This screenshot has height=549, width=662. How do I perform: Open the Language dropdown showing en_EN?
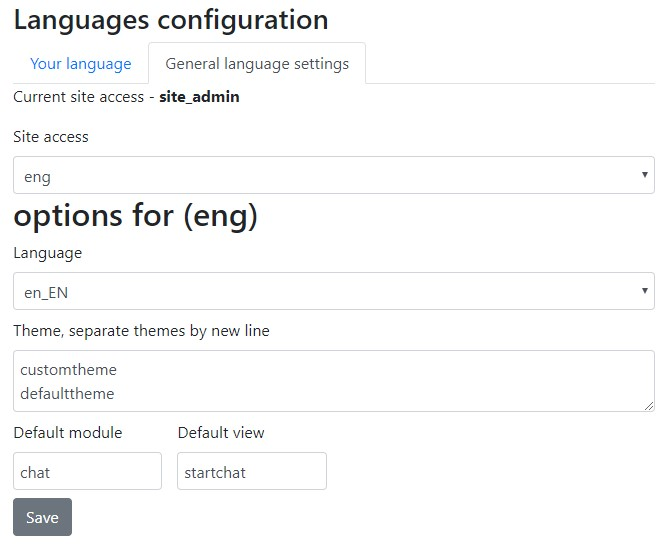click(x=334, y=291)
